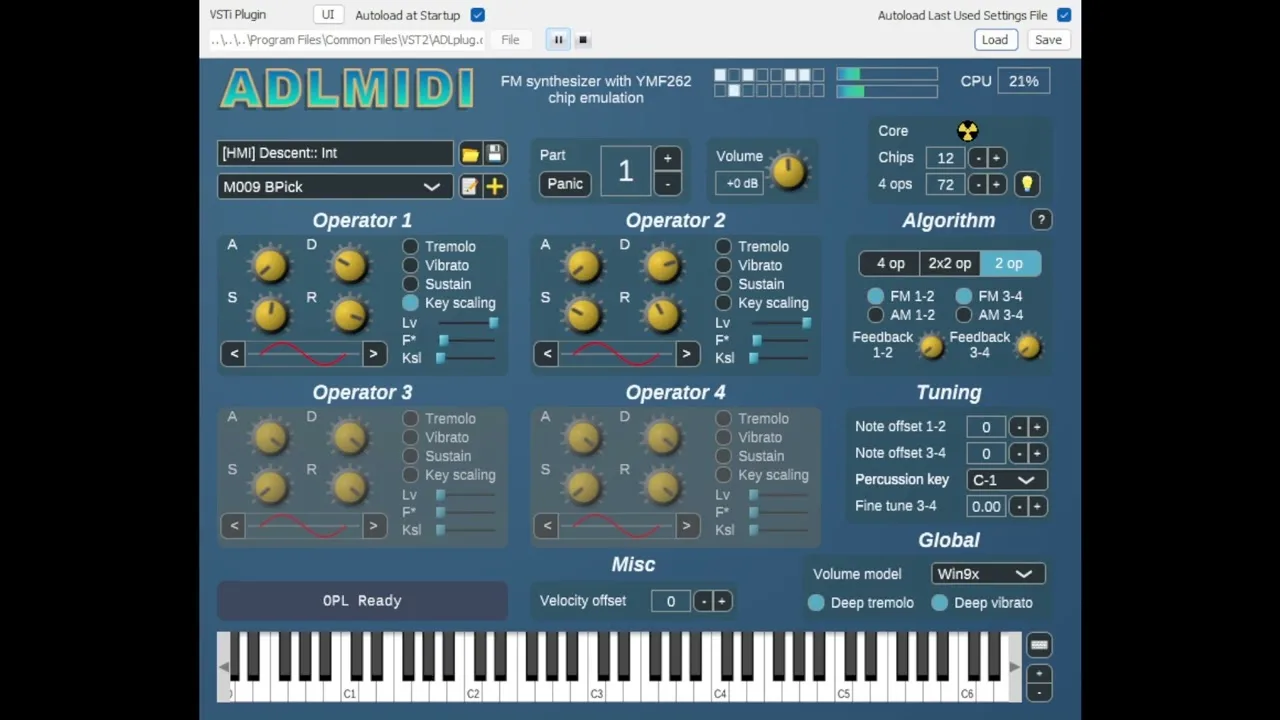Click the radioactive emulator Core icon
Screen dimensions: 1280x720
[967, 131]
